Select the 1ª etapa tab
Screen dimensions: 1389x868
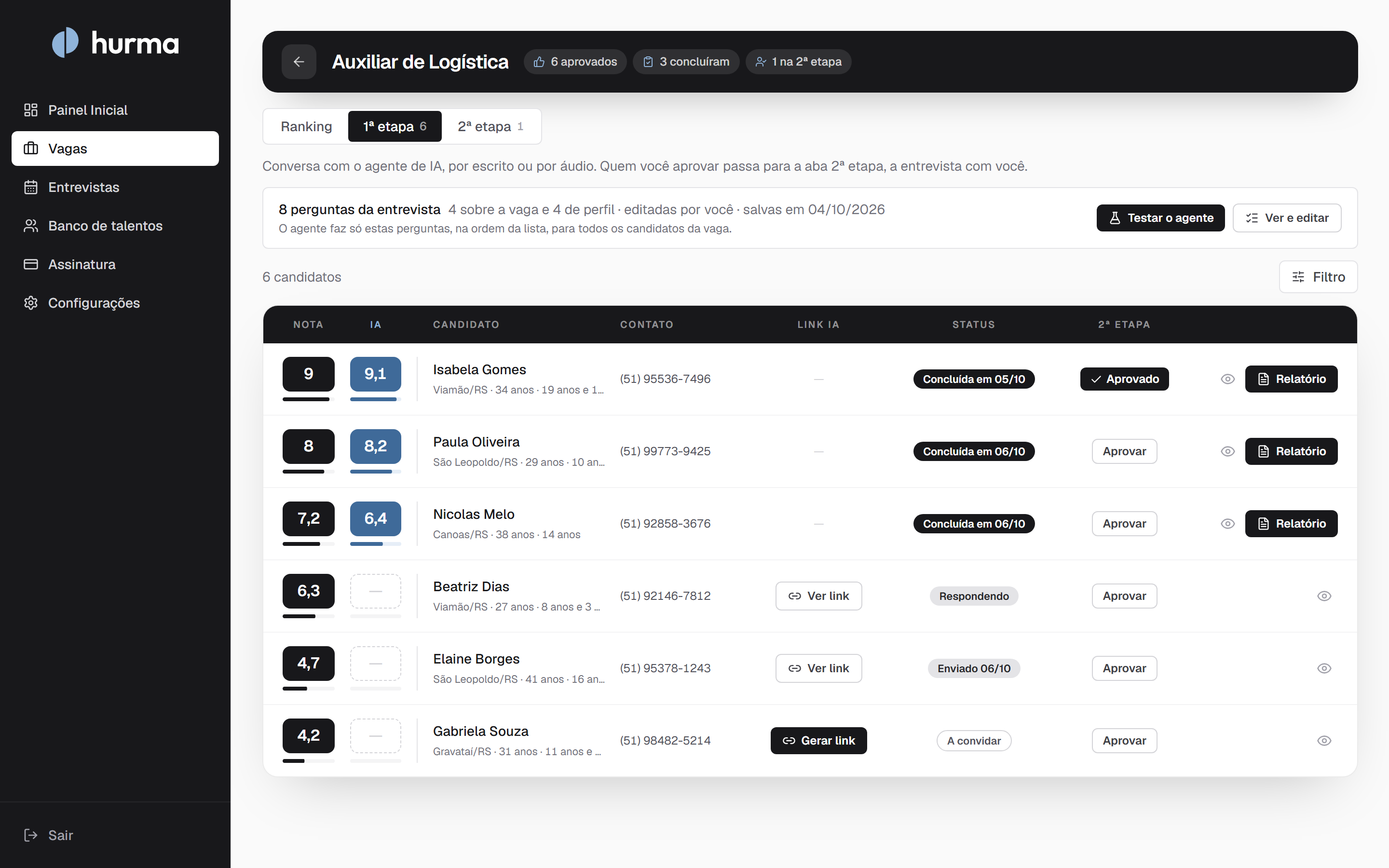tap(395, 126)
